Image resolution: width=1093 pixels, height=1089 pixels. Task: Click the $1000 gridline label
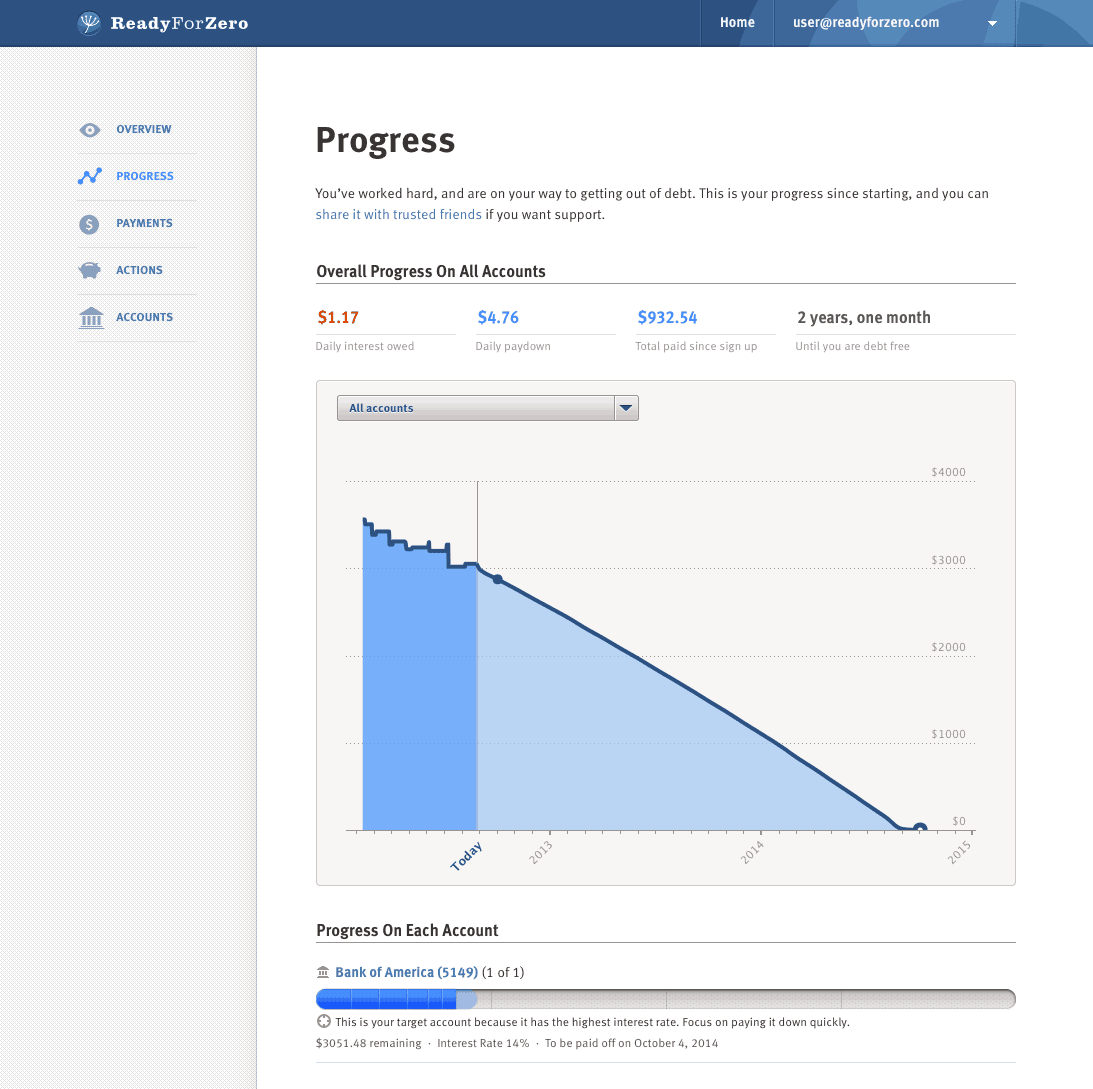[x=949, y=734]
